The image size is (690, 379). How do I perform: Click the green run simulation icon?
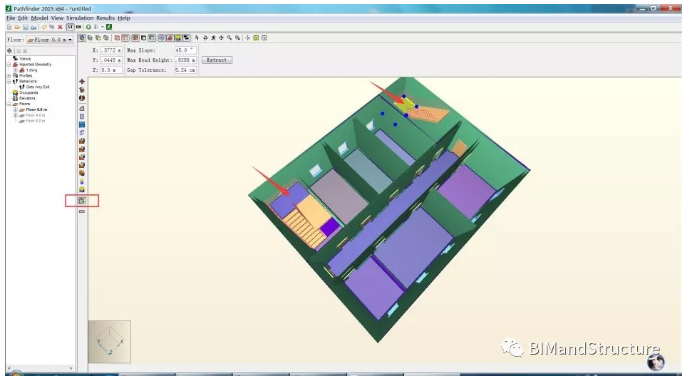(88, 27)
